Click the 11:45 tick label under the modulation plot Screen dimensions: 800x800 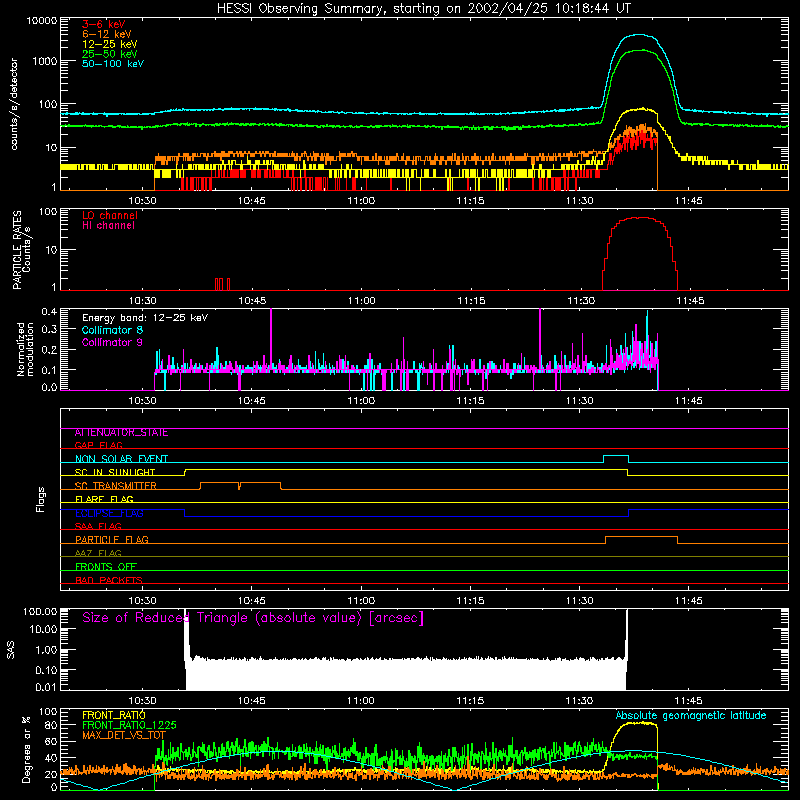pyautogui.click(x=689, y=401)
